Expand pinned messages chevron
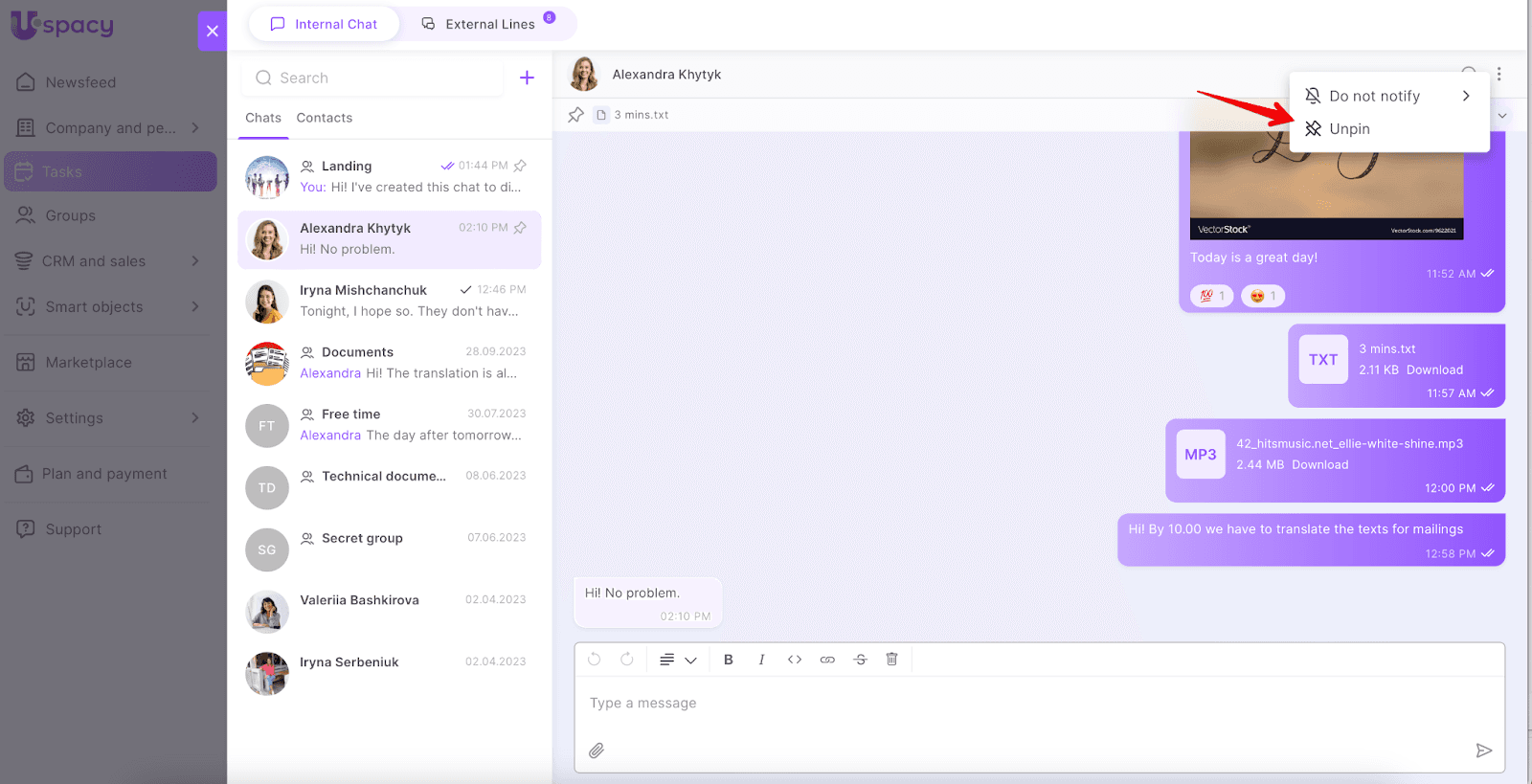Screen dimensions: 1532x784 tap(1502, 116)
